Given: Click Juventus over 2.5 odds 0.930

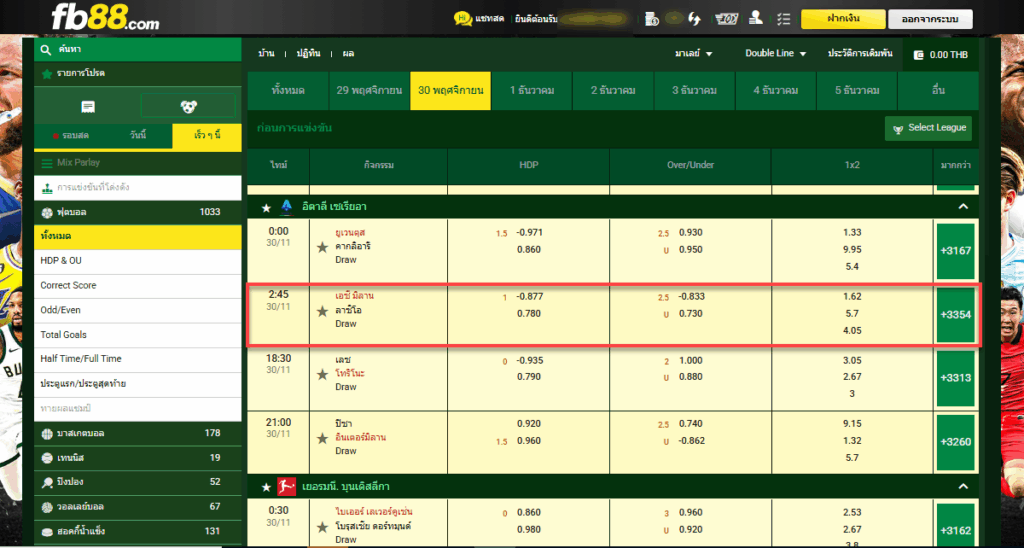Looking at the screenshot, I should pos(690,233).
